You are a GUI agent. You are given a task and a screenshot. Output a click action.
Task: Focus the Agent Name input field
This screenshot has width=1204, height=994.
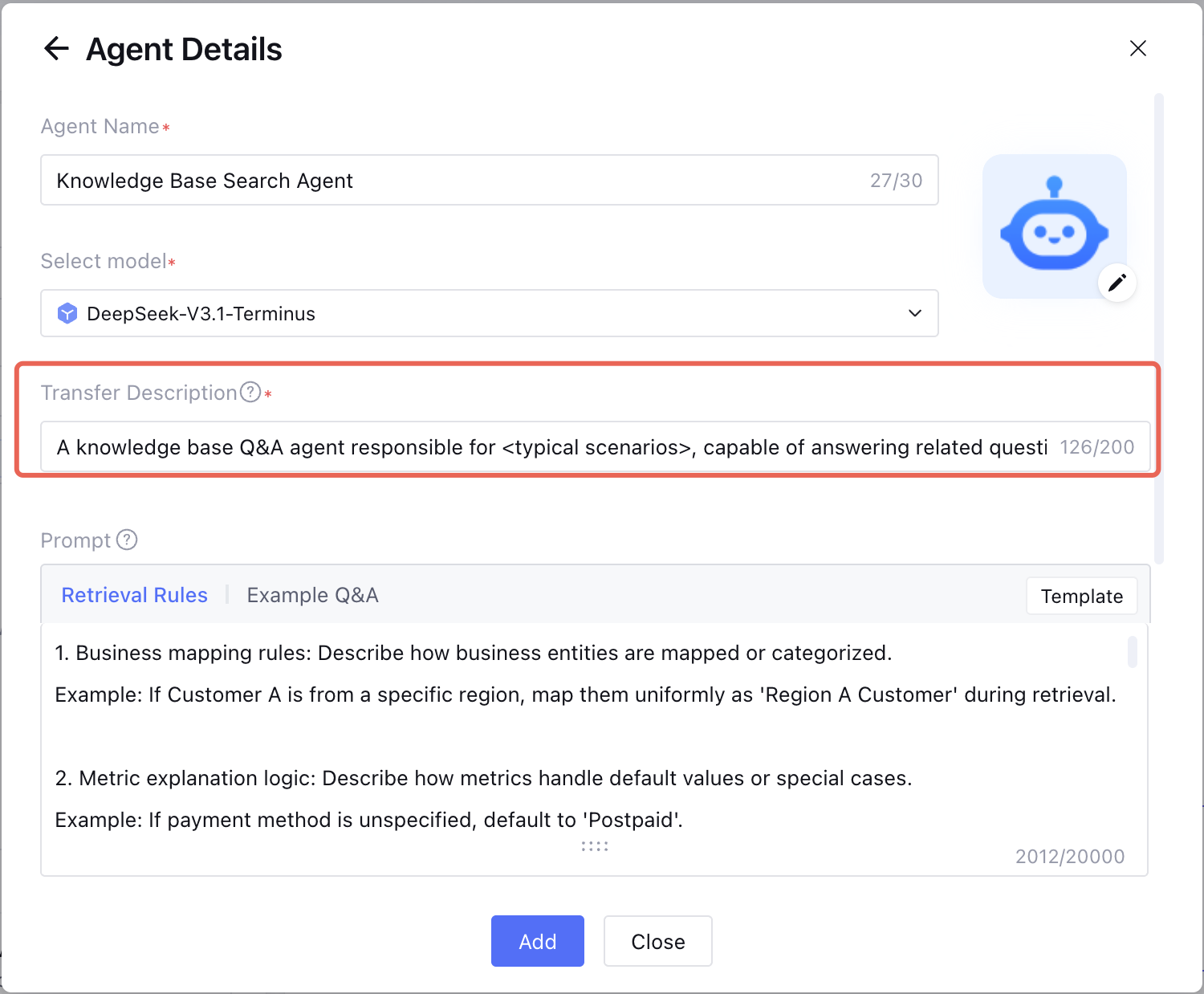coord(449,181)
